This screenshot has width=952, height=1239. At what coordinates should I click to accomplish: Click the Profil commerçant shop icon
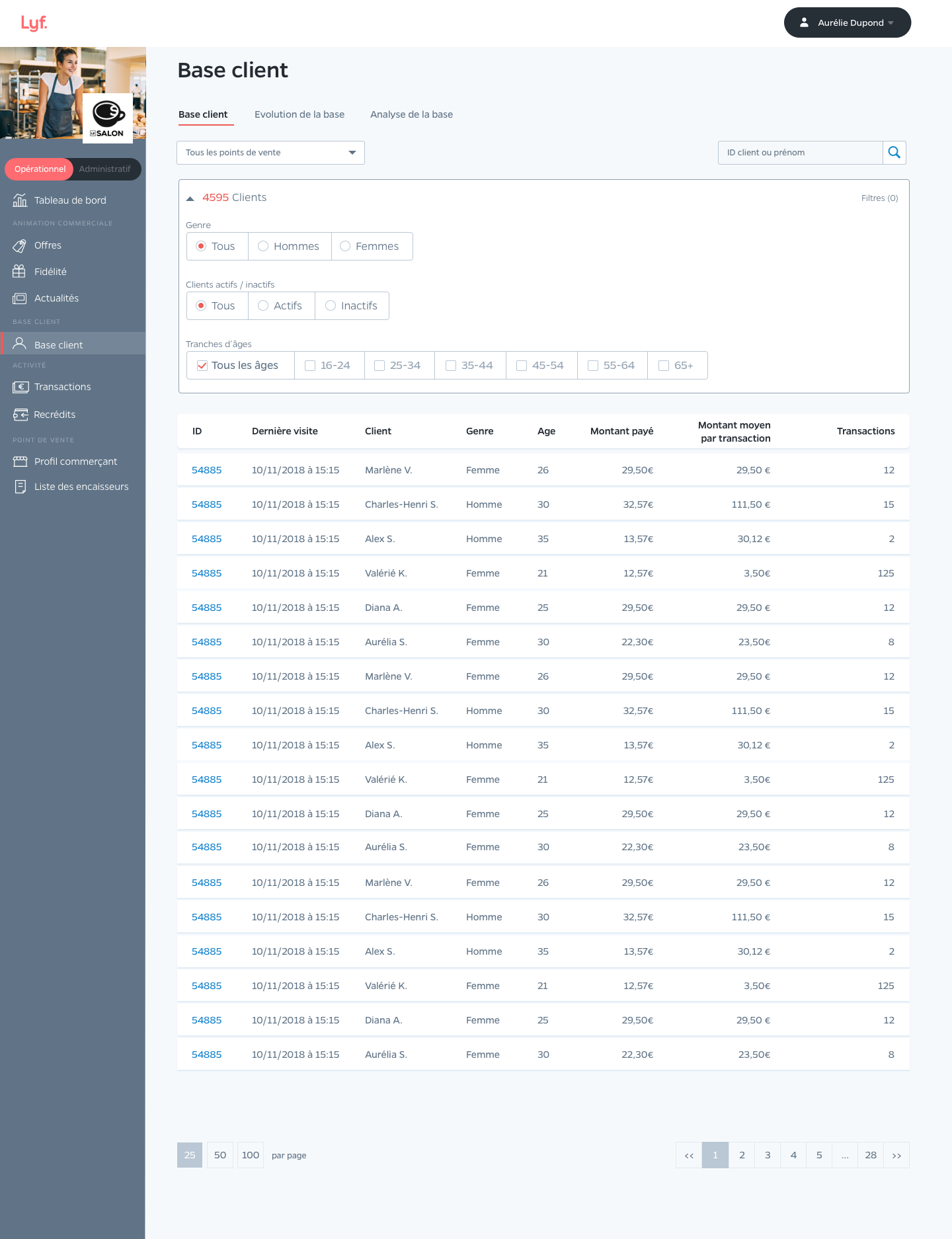coord(20,461)
